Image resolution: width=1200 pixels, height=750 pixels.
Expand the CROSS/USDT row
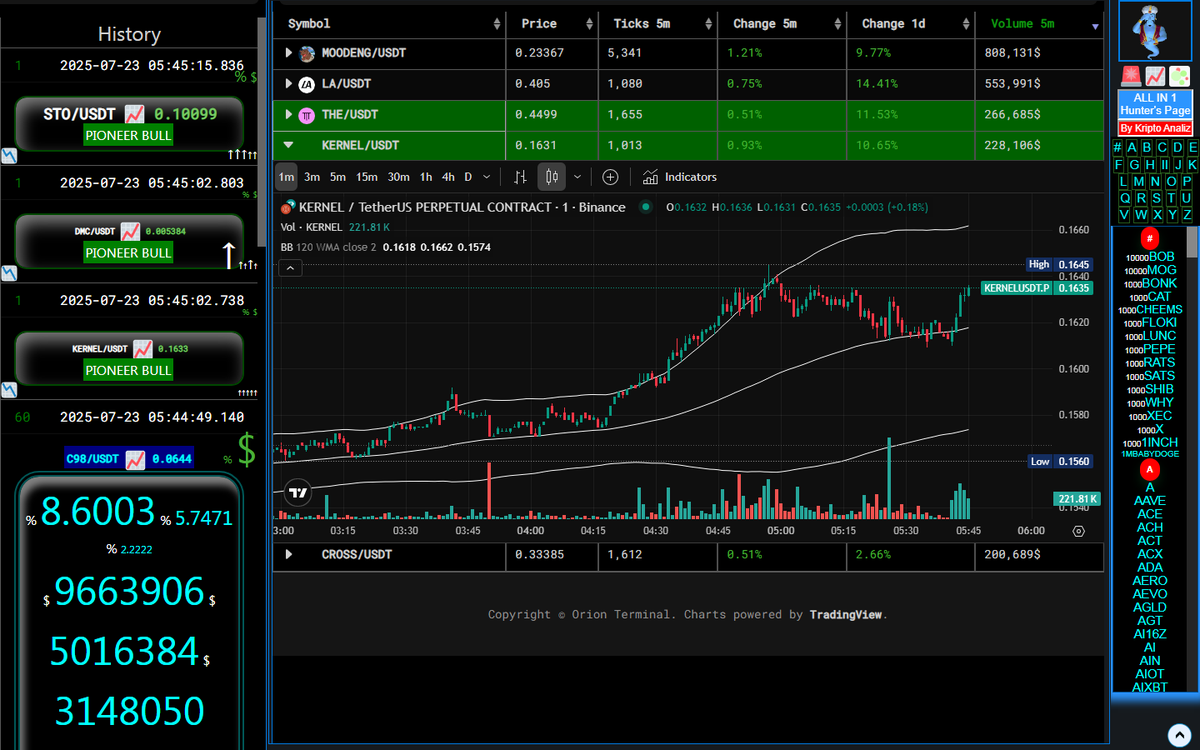pyautogui.click(x=289, y=554)
